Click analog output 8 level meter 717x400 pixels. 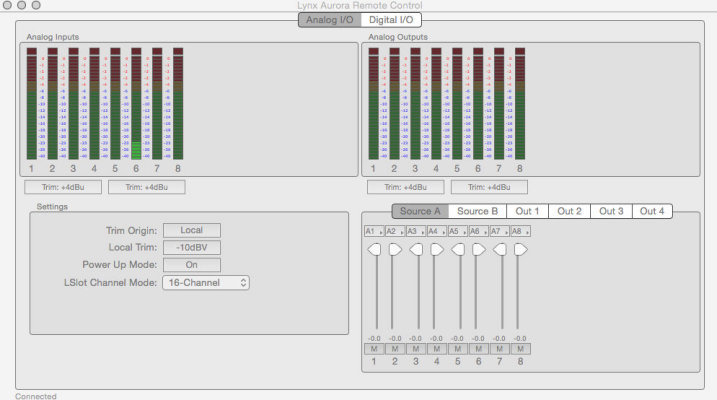pyautogui.click(x=520, y=104)
